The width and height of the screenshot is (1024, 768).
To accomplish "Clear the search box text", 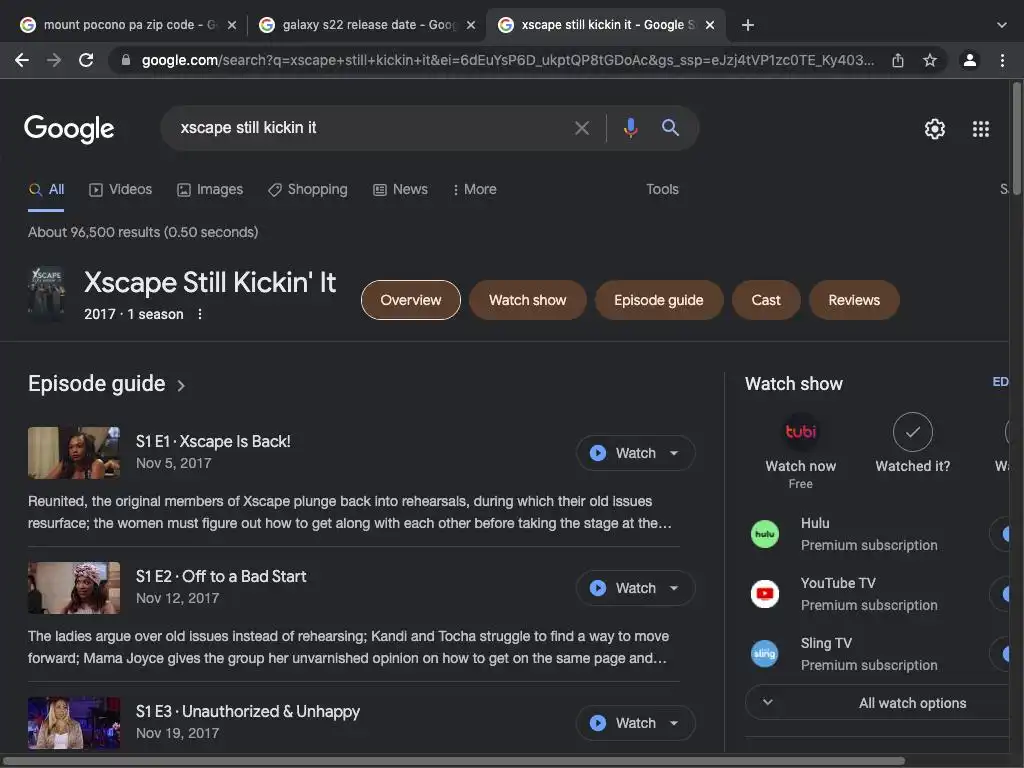I will (x=581, y=128).
